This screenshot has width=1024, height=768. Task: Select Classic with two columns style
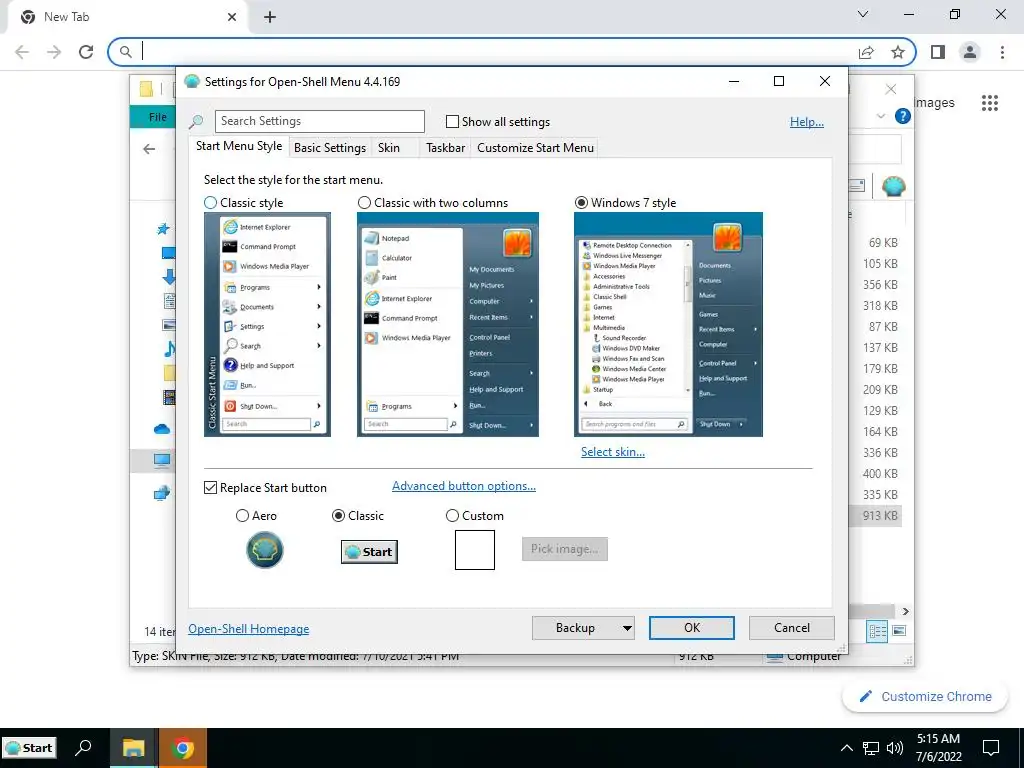tap(364, 202)
